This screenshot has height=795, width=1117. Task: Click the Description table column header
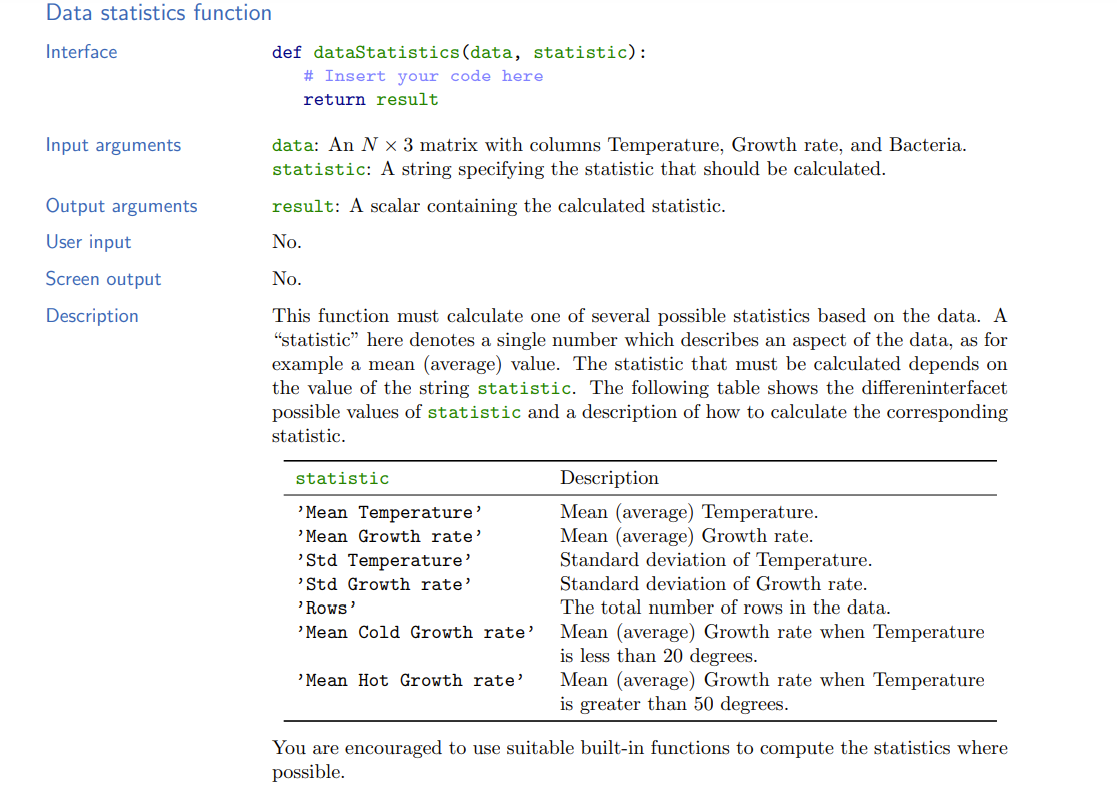click(x=609, y=478)
